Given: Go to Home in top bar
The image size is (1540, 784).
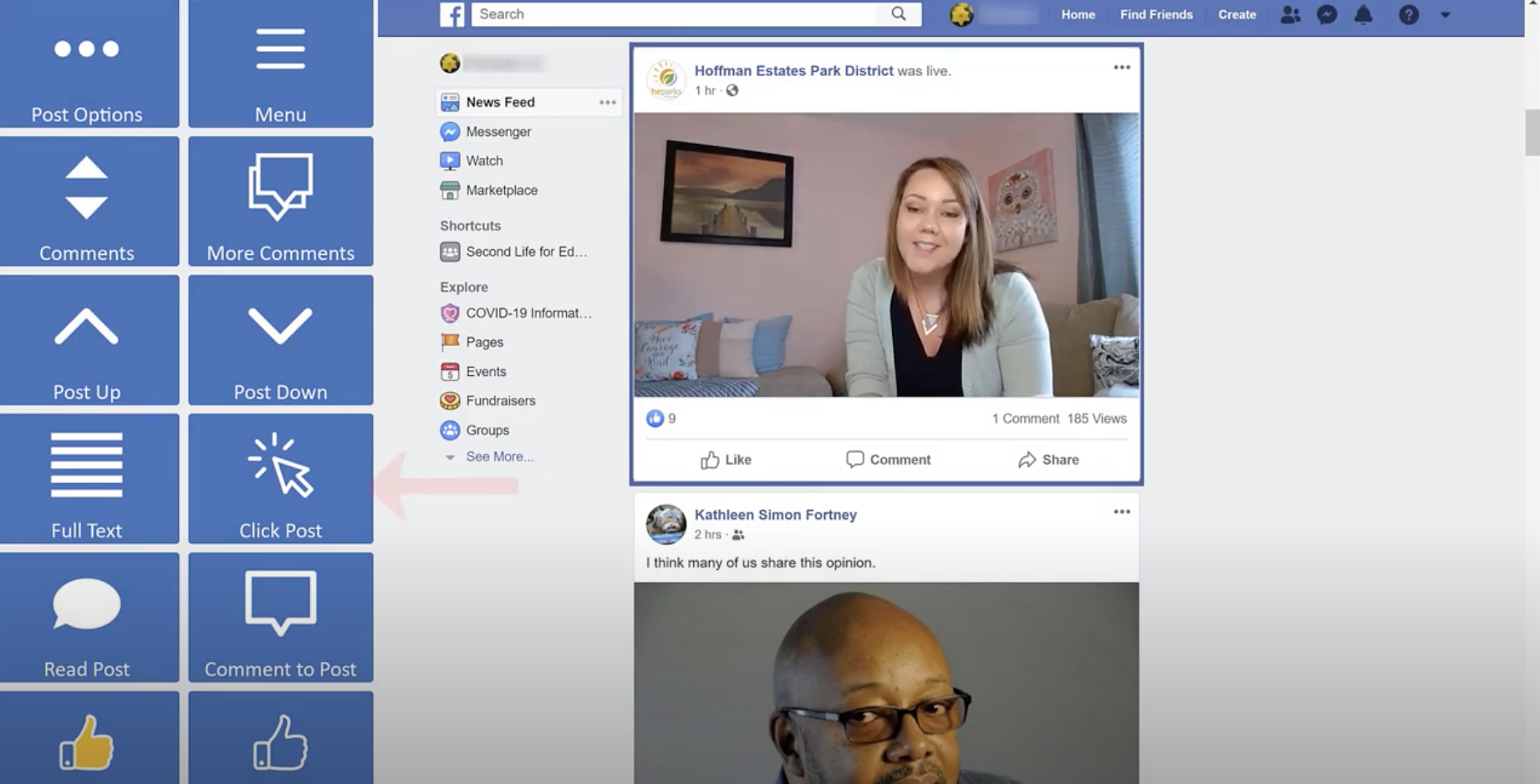Looking at the screenshot, I should coord(1079,14).
